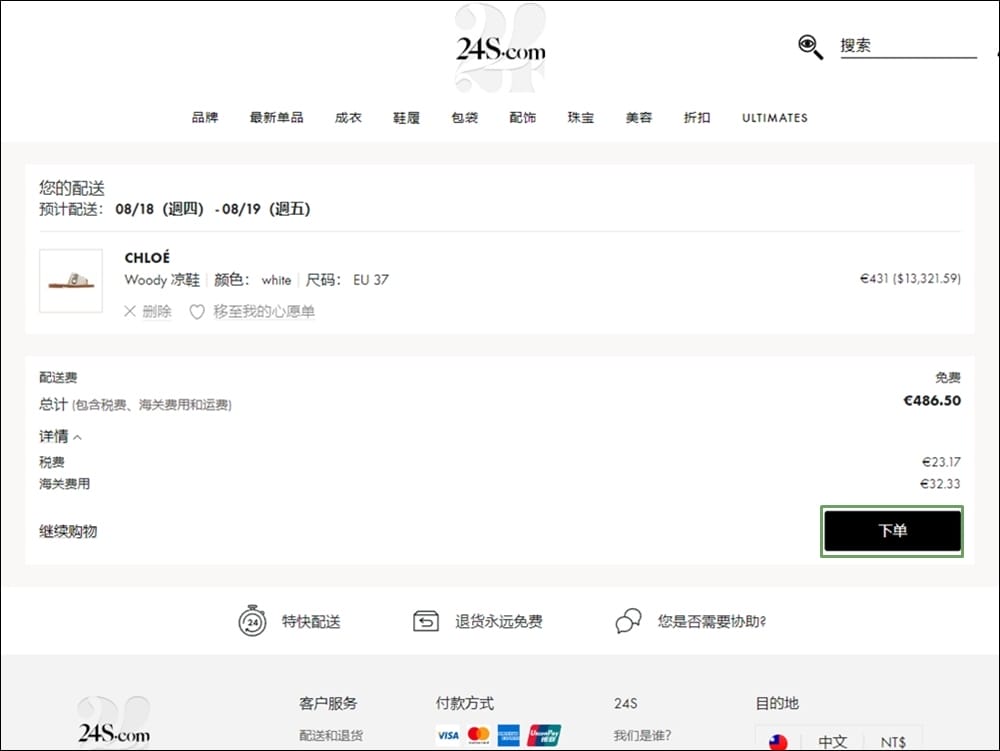Click the 付款方式 footer heading

coord(465,703)
